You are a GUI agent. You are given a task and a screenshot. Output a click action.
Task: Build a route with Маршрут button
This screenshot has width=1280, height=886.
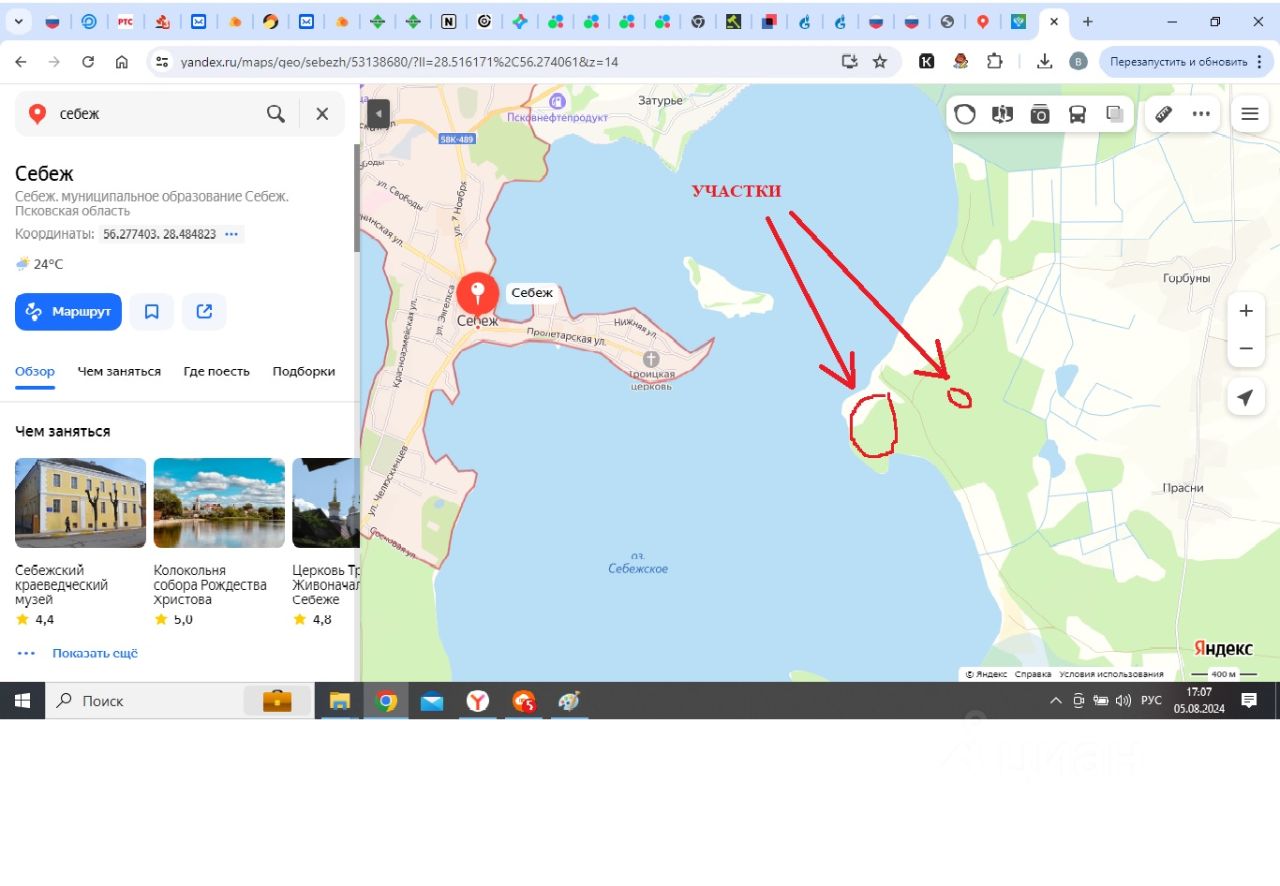(68, 312)
